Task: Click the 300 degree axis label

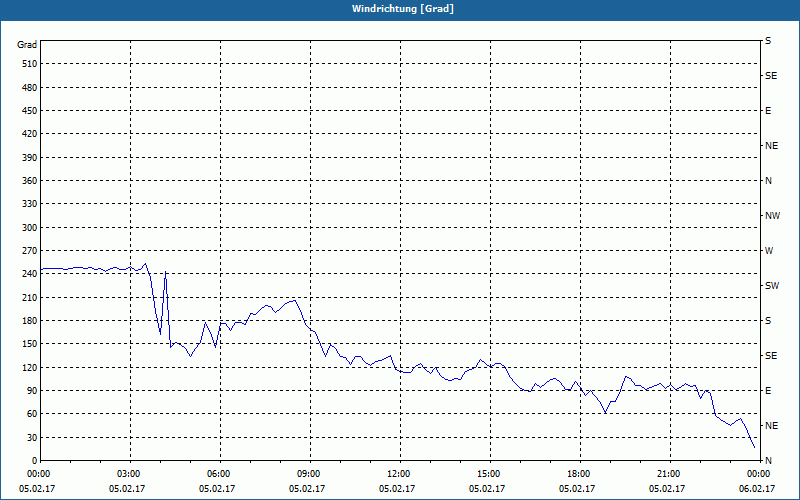Action: (30, 228)
